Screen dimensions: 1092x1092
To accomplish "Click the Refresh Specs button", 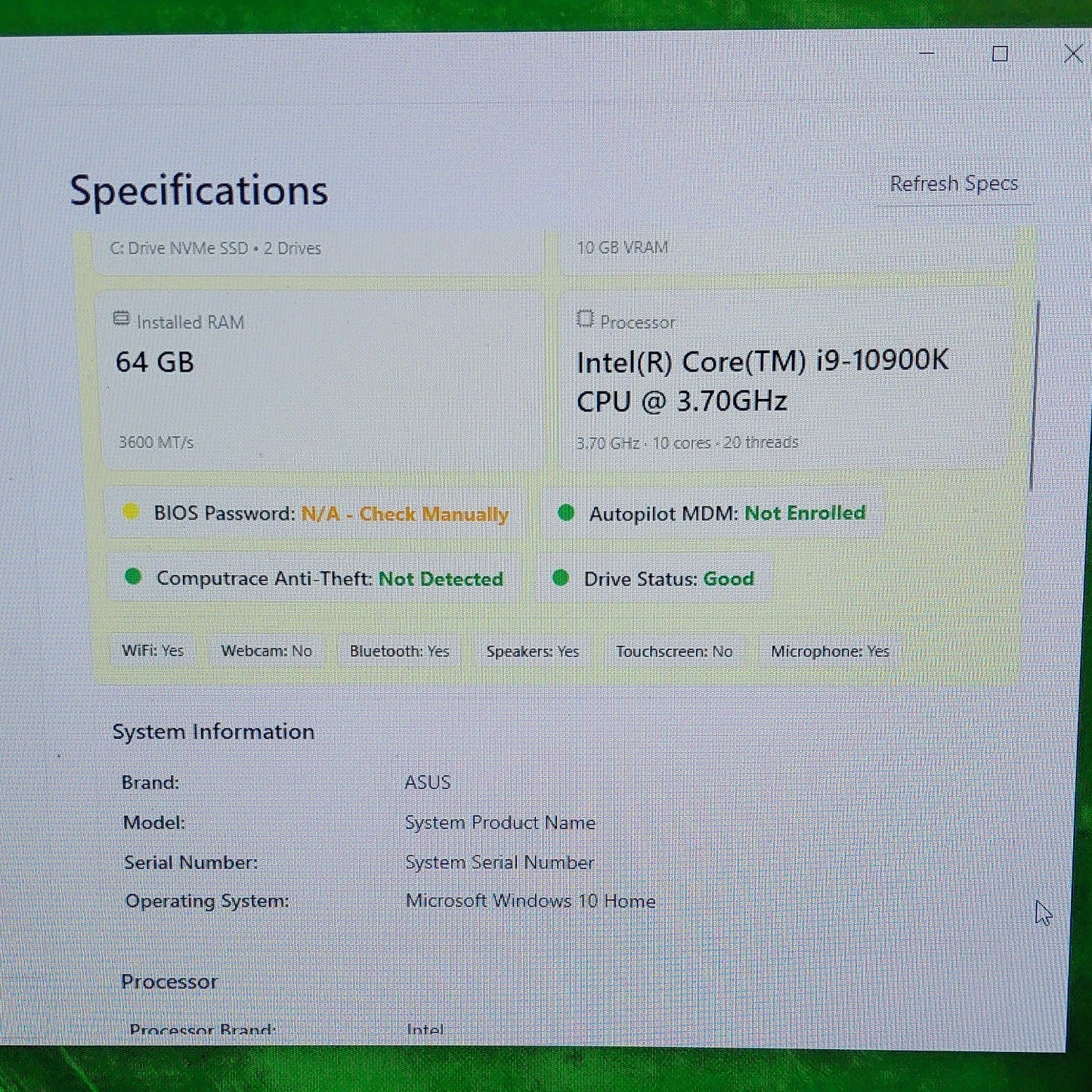I will pos(954,184).
